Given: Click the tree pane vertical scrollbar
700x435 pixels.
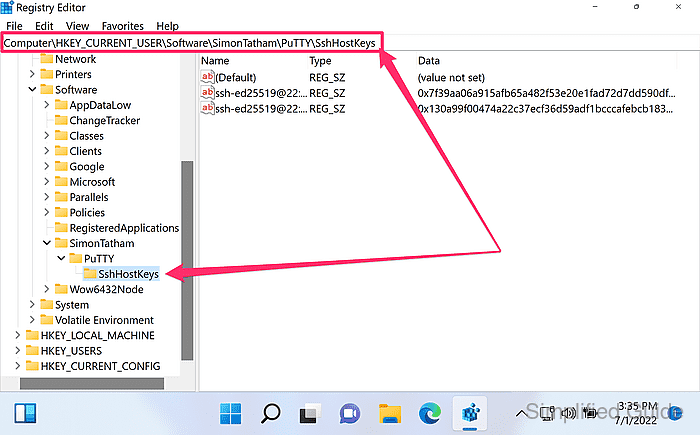Looking at the screenshot, I should click(x=188, y=260).
